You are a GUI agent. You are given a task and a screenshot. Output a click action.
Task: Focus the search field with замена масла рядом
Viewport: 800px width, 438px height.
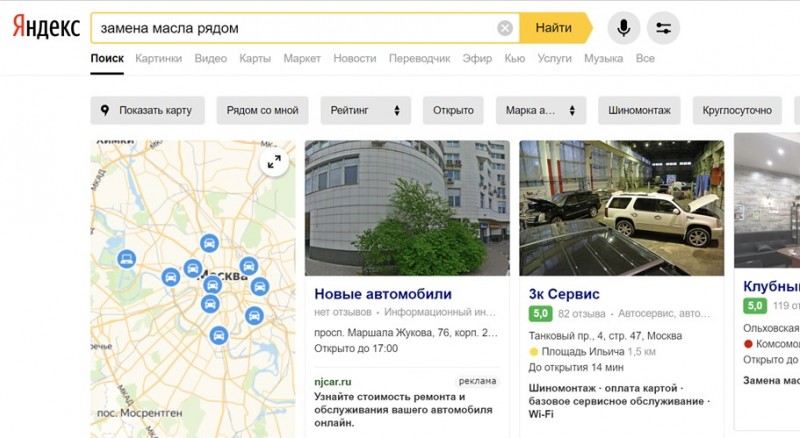coord(305,28)
